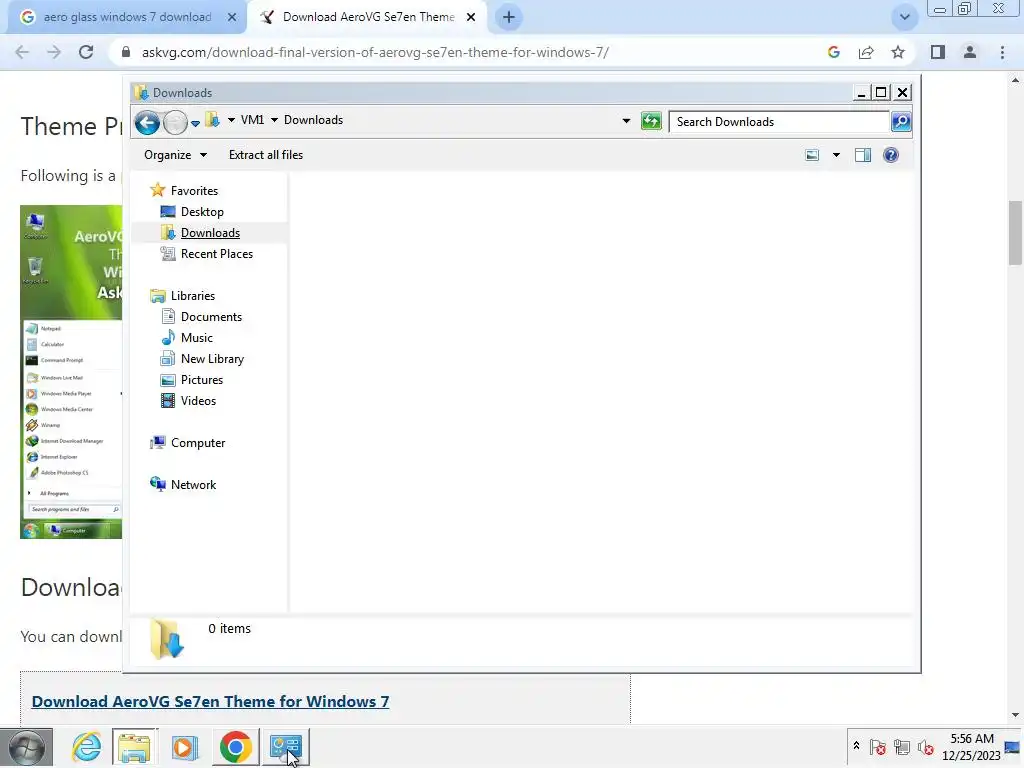
Task: Click Download AeroVG Se7en Theme for Windows 7 link
Action: click(x=210, y=701)
